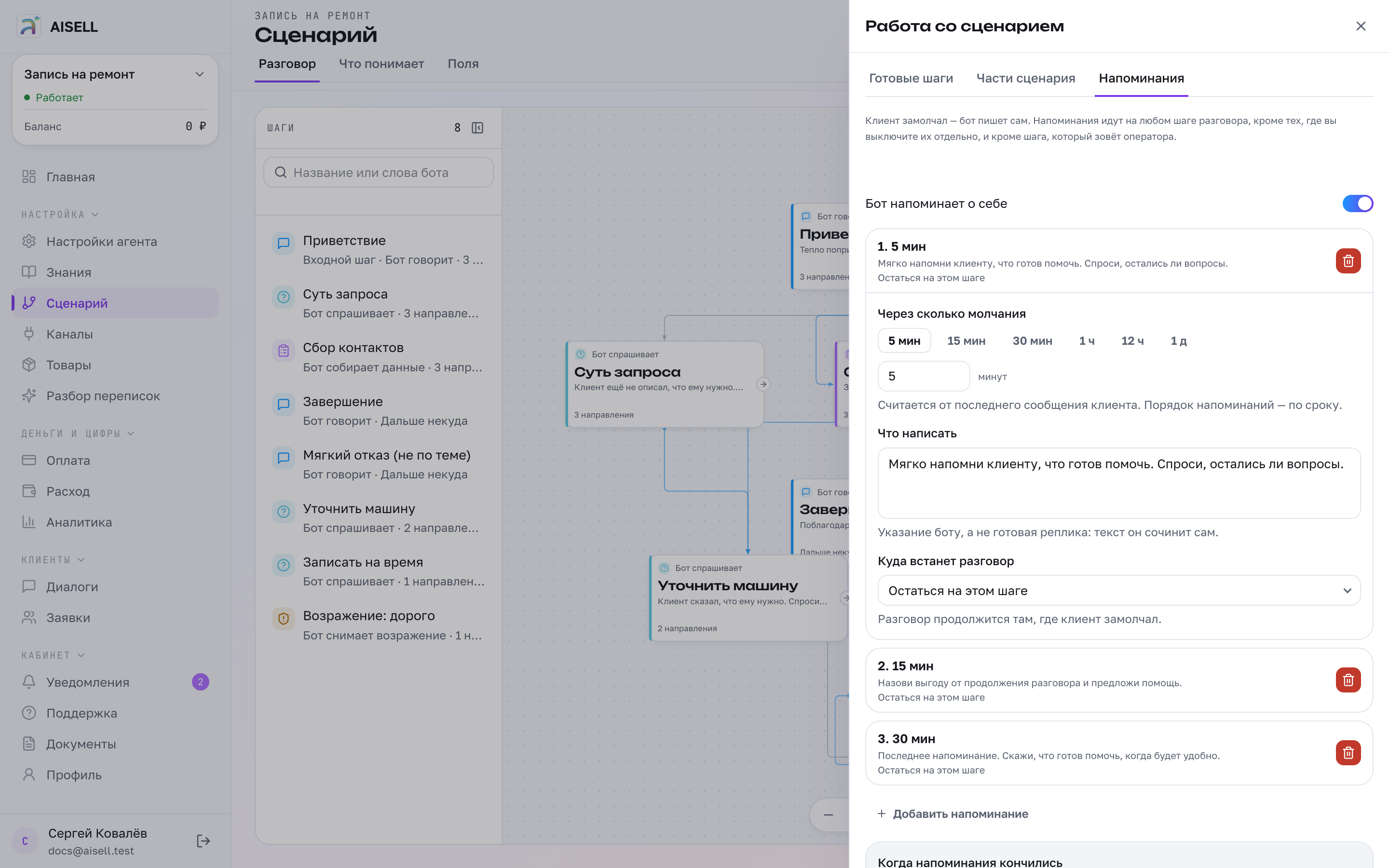Delete the 30 мин reminder

[1348, 753]
